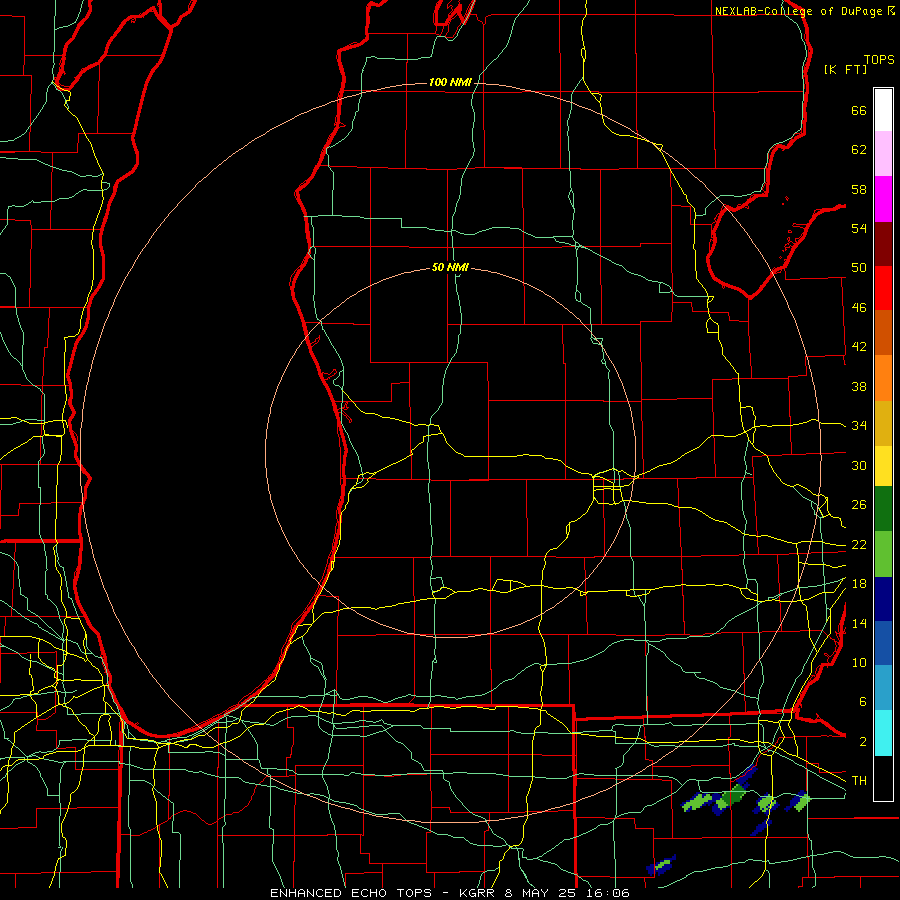
Task: Click the dark green legend swatch
Action: [883, 509]
